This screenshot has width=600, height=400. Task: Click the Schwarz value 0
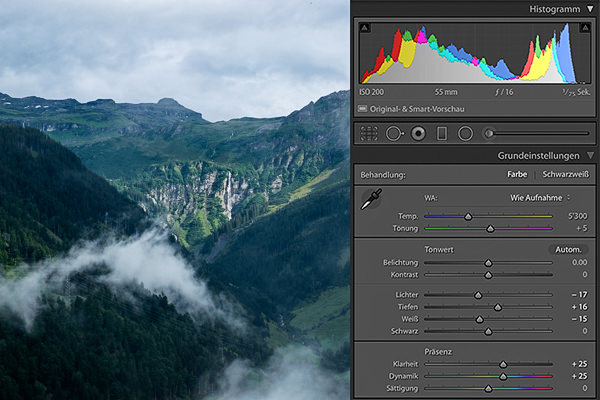click(x=585, y=331)
